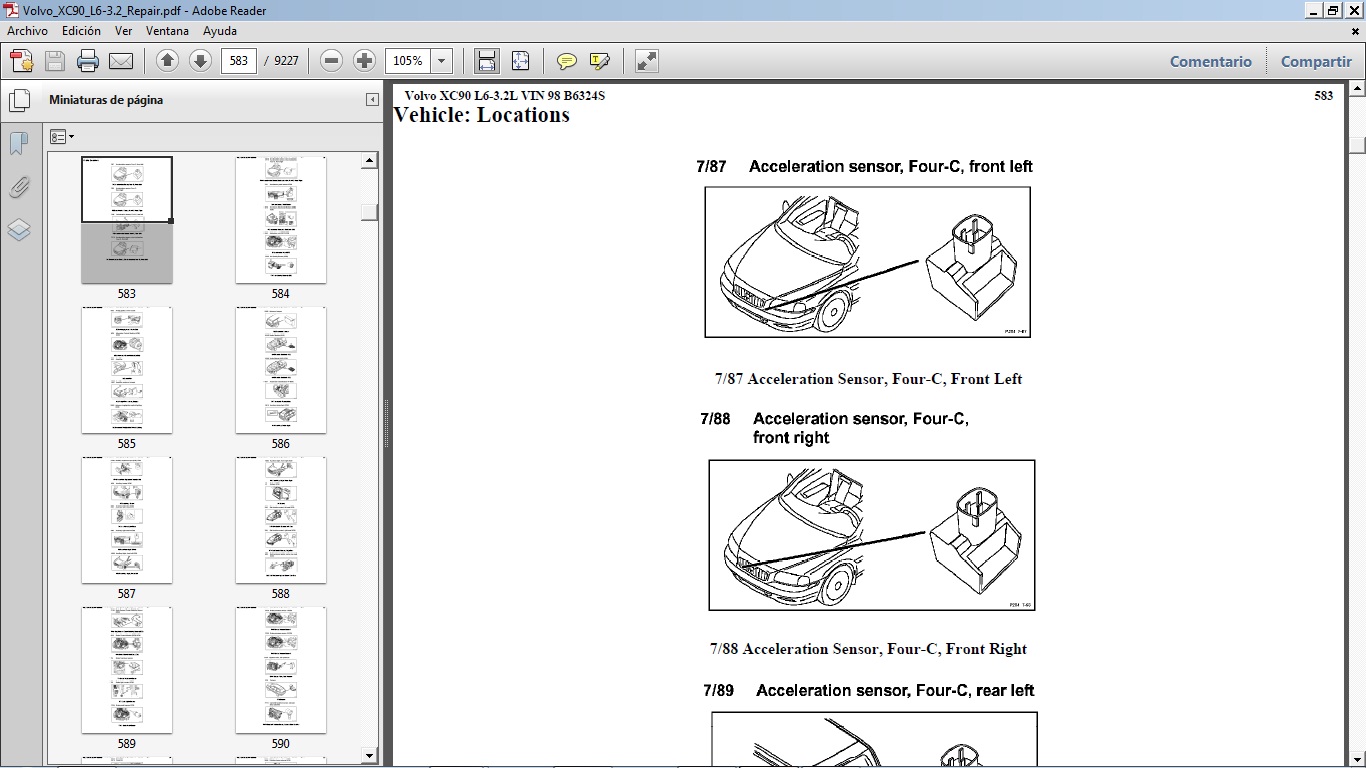Viewport: 1366px width, 768px height.
Task: Click the 7/87 front left sensor diagram
Action: point(867,262)
